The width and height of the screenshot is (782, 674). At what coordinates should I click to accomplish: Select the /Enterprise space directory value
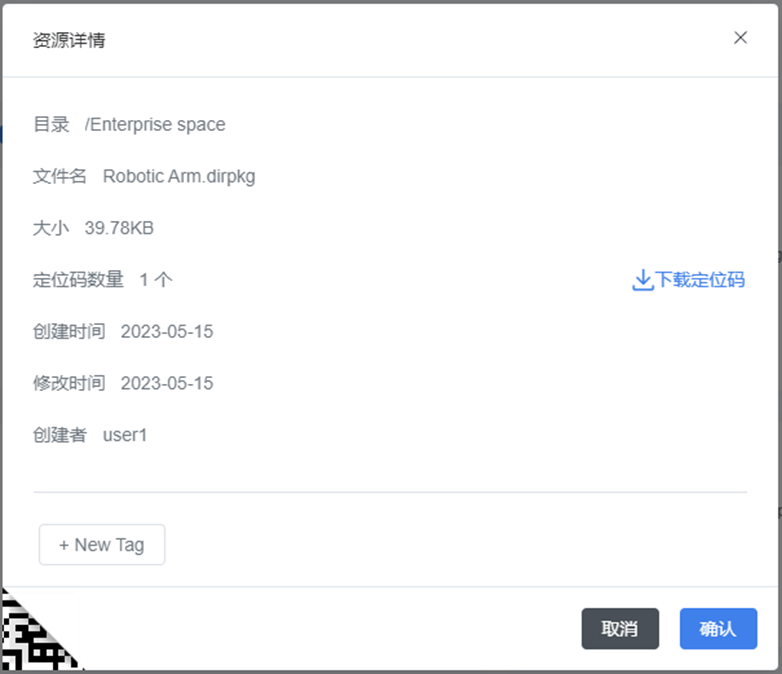pyautogui.click(x=155, y=124)
